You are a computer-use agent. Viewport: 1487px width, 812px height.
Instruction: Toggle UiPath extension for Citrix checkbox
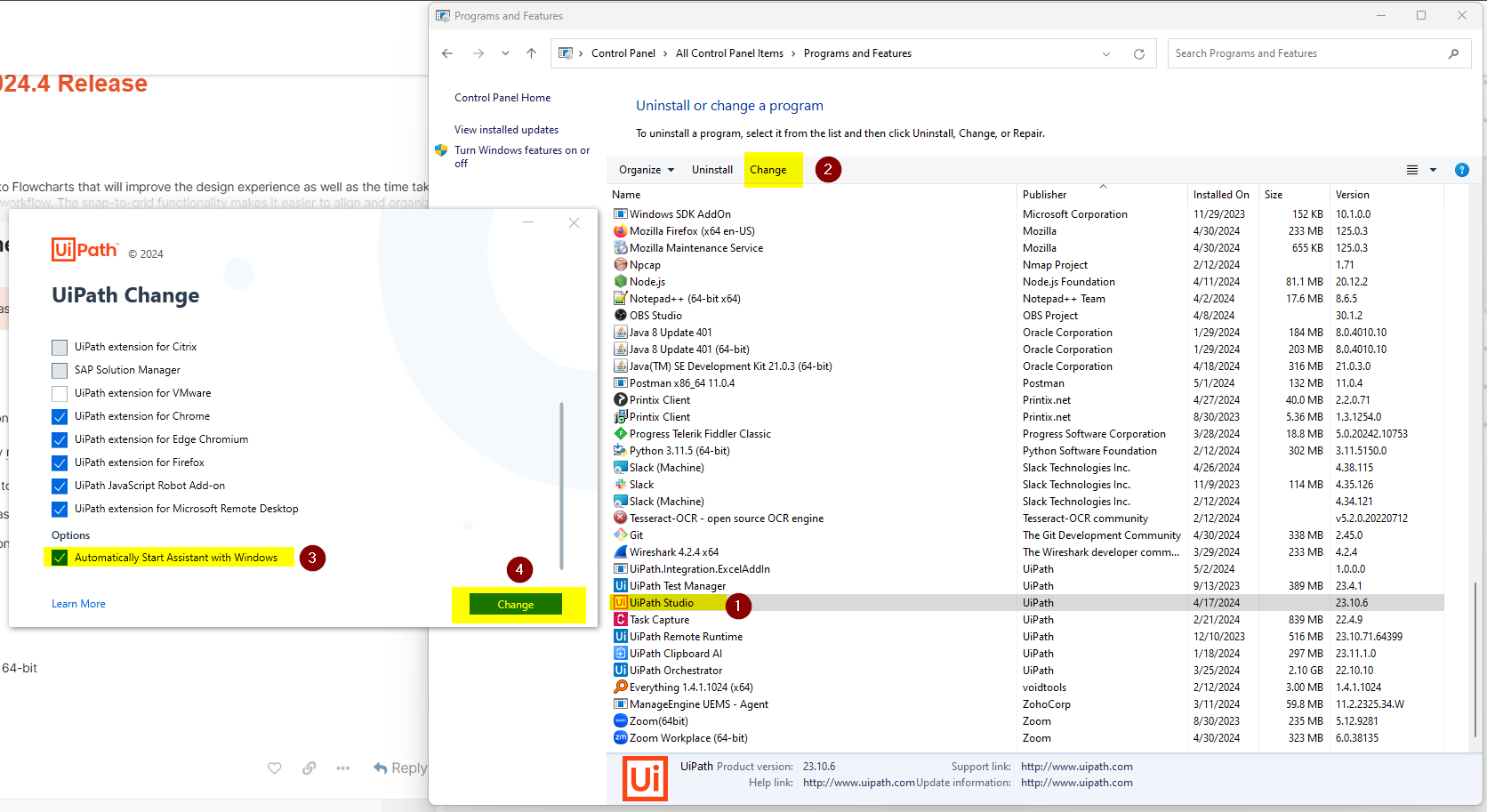(60, 347)
